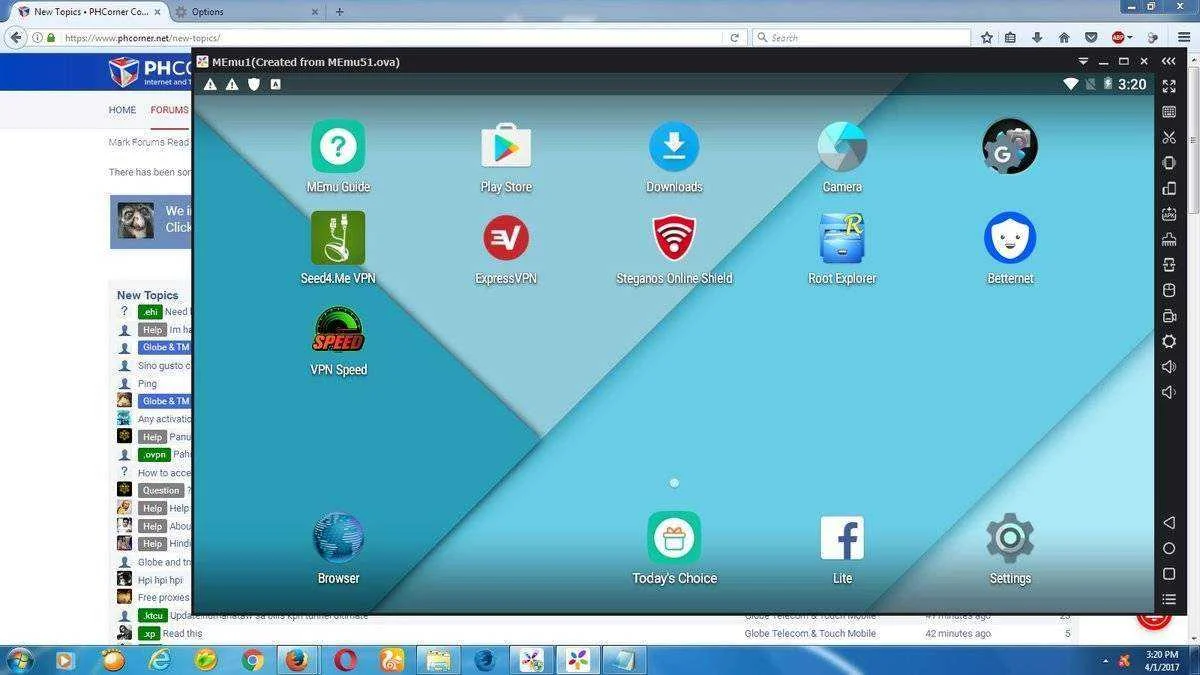The height and width of the screenshot is (675, 1200).
Task: Click the Firefox Search box
Action: tap(861, 37)
